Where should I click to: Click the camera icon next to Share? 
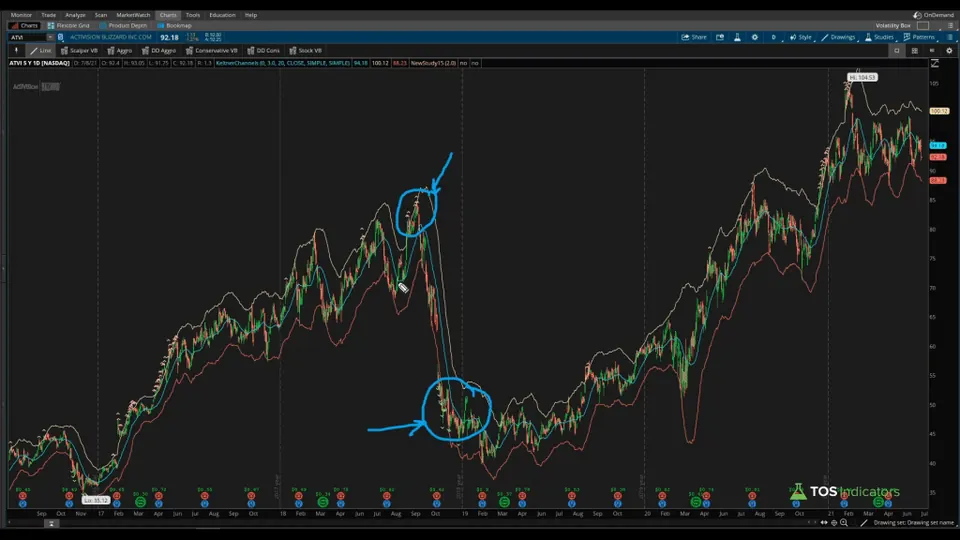coord(720,37)
